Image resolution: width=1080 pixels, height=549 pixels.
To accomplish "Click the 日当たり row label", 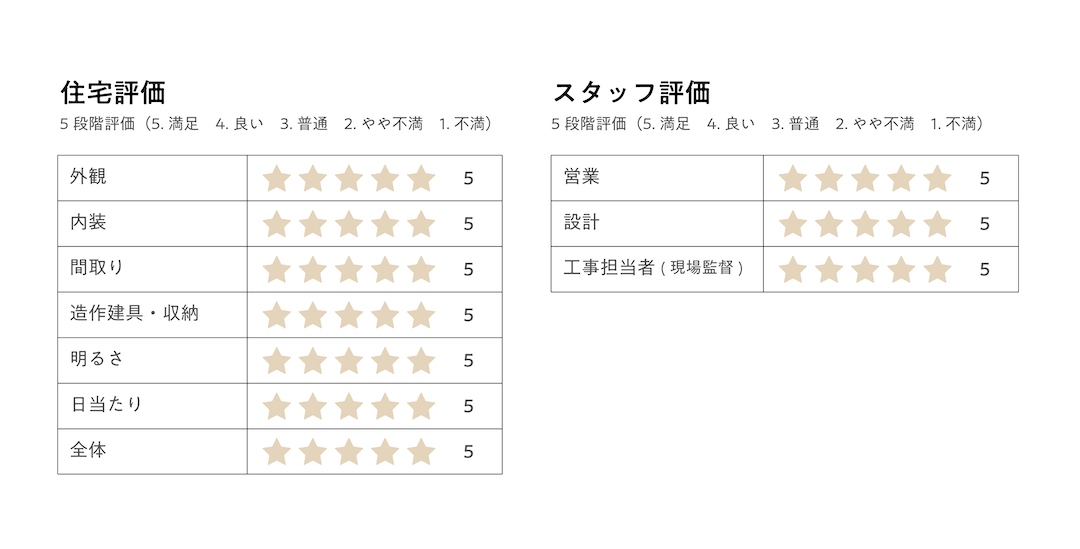I will [106, 404].
